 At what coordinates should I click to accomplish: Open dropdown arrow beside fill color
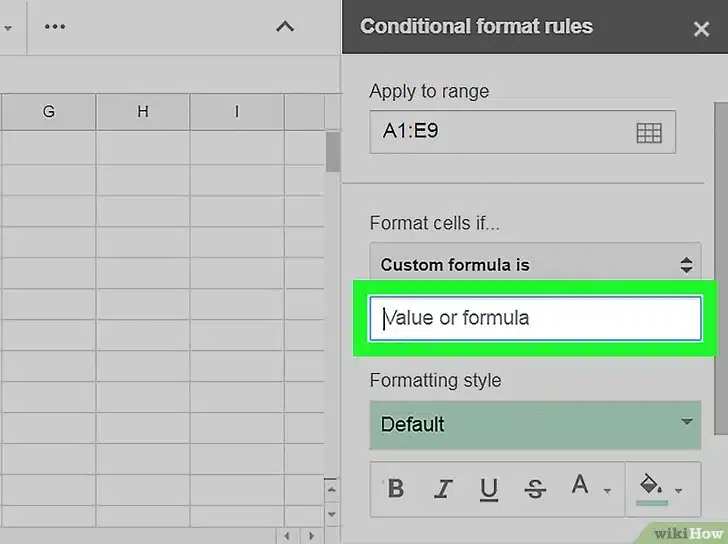coord(680,490)
